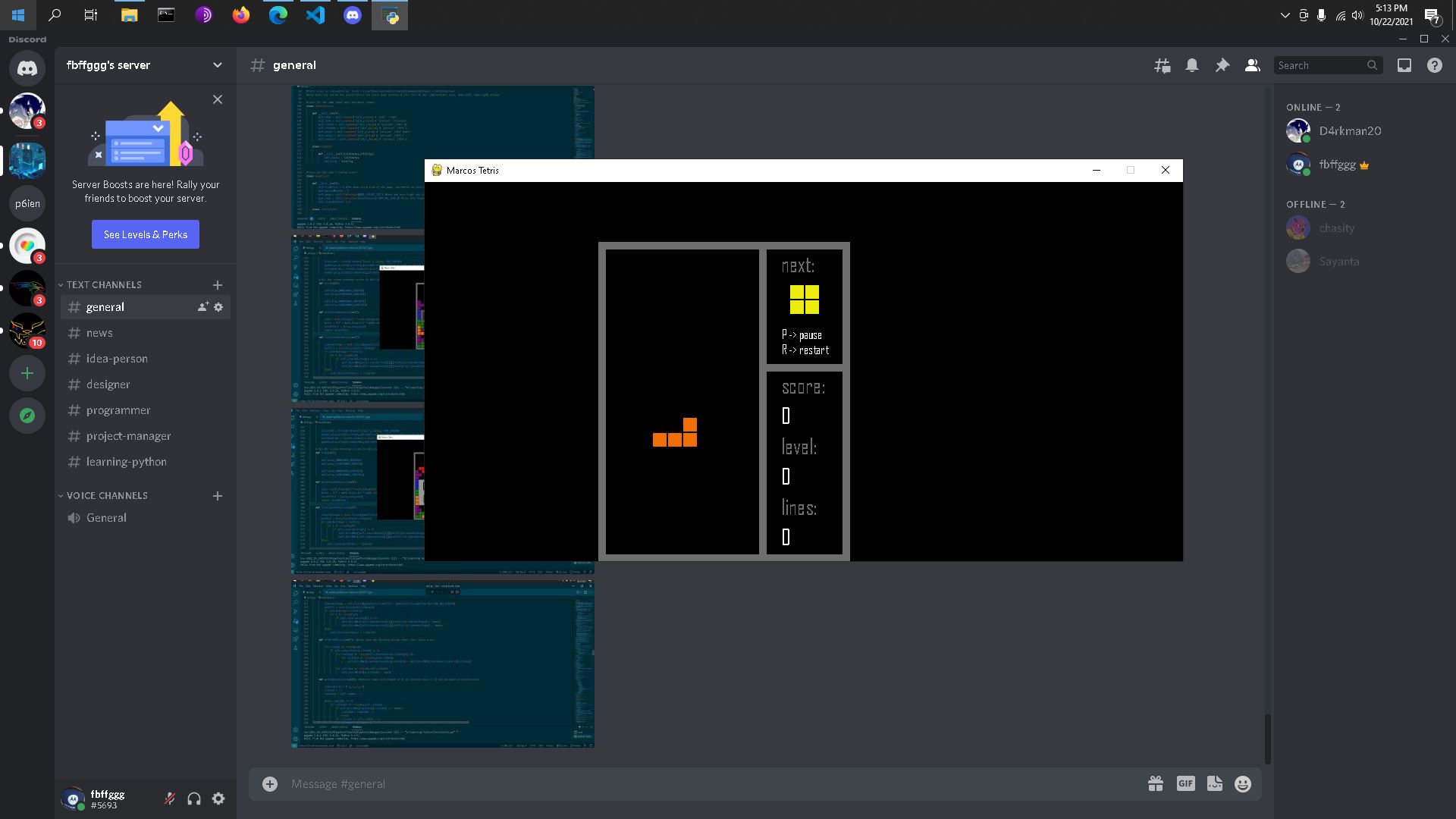Screen dimensions: 1456x819
Task: Open the Inbox icon
Action: (x=1404, y=66)
